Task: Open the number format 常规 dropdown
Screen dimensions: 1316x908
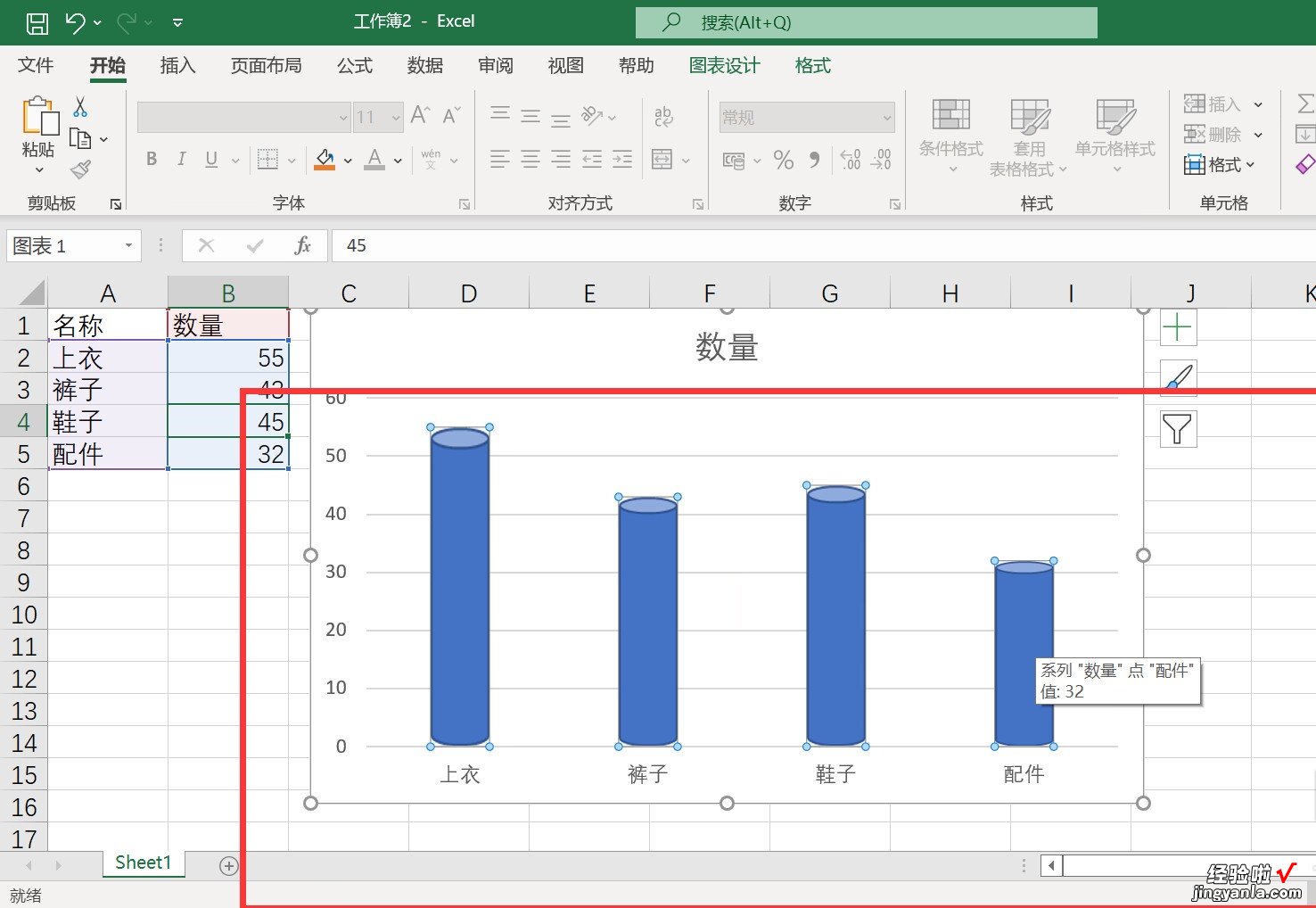Action: pyautogui.click(x=886, y=117)
